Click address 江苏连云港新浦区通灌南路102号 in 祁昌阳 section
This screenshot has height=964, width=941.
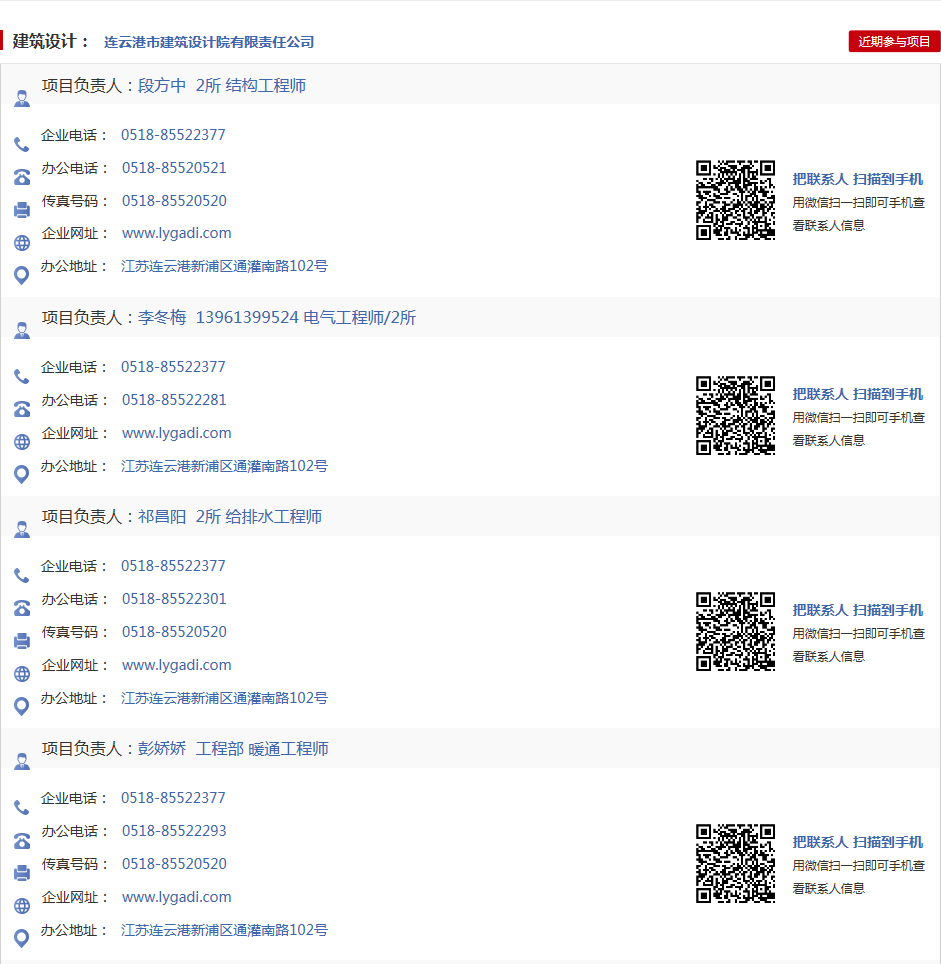224,698
